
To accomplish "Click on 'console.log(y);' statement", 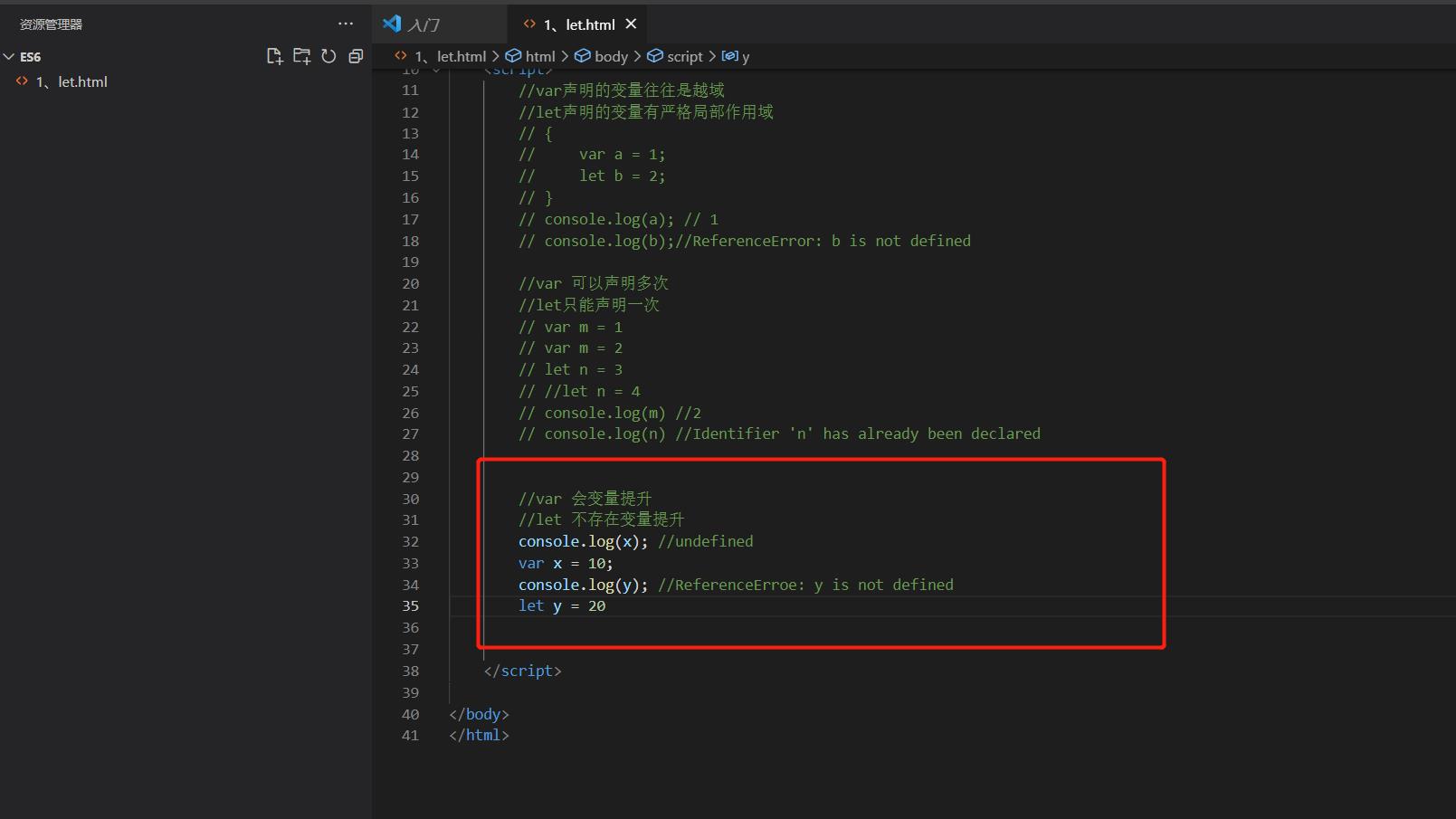I will (584, 585).
